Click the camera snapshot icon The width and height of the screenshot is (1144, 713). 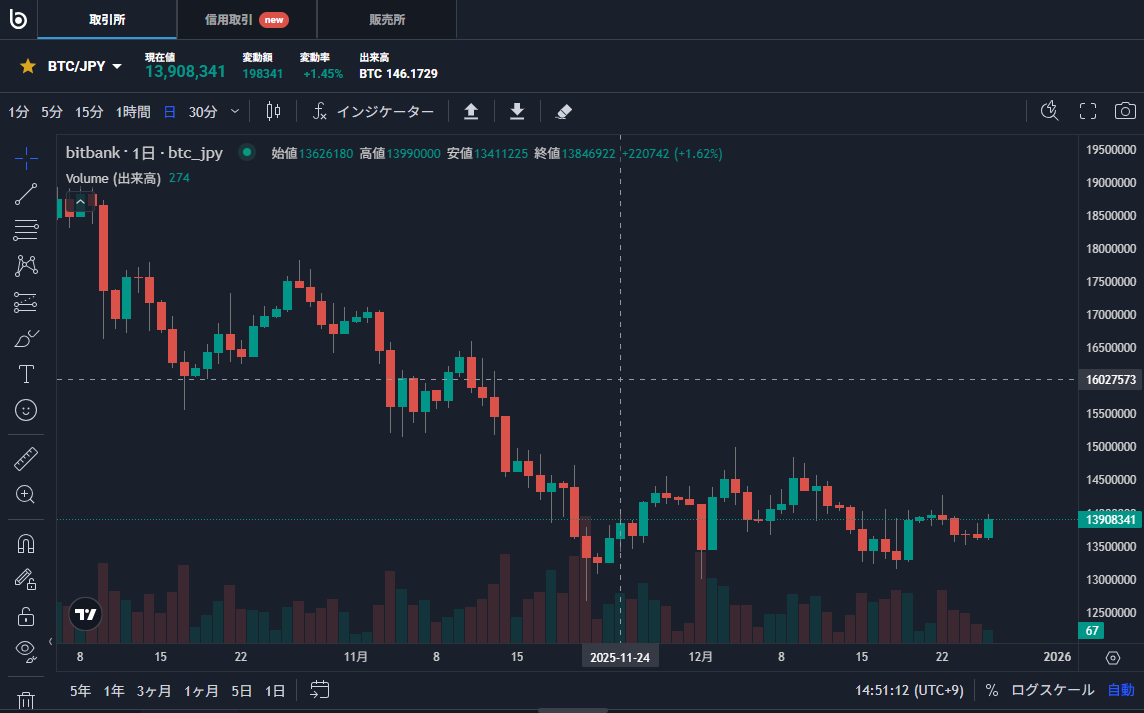1125,111
